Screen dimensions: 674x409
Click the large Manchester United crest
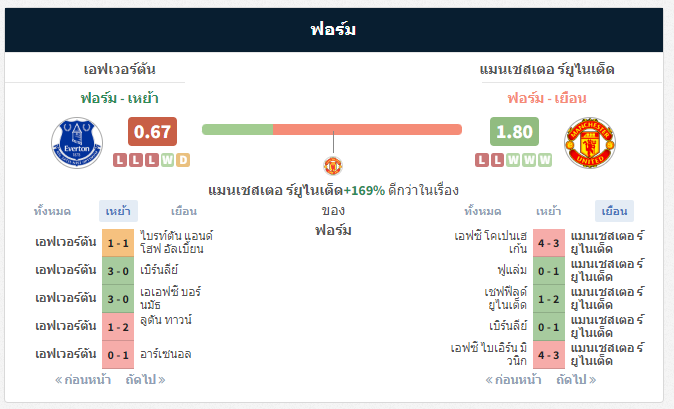point(590,143)
